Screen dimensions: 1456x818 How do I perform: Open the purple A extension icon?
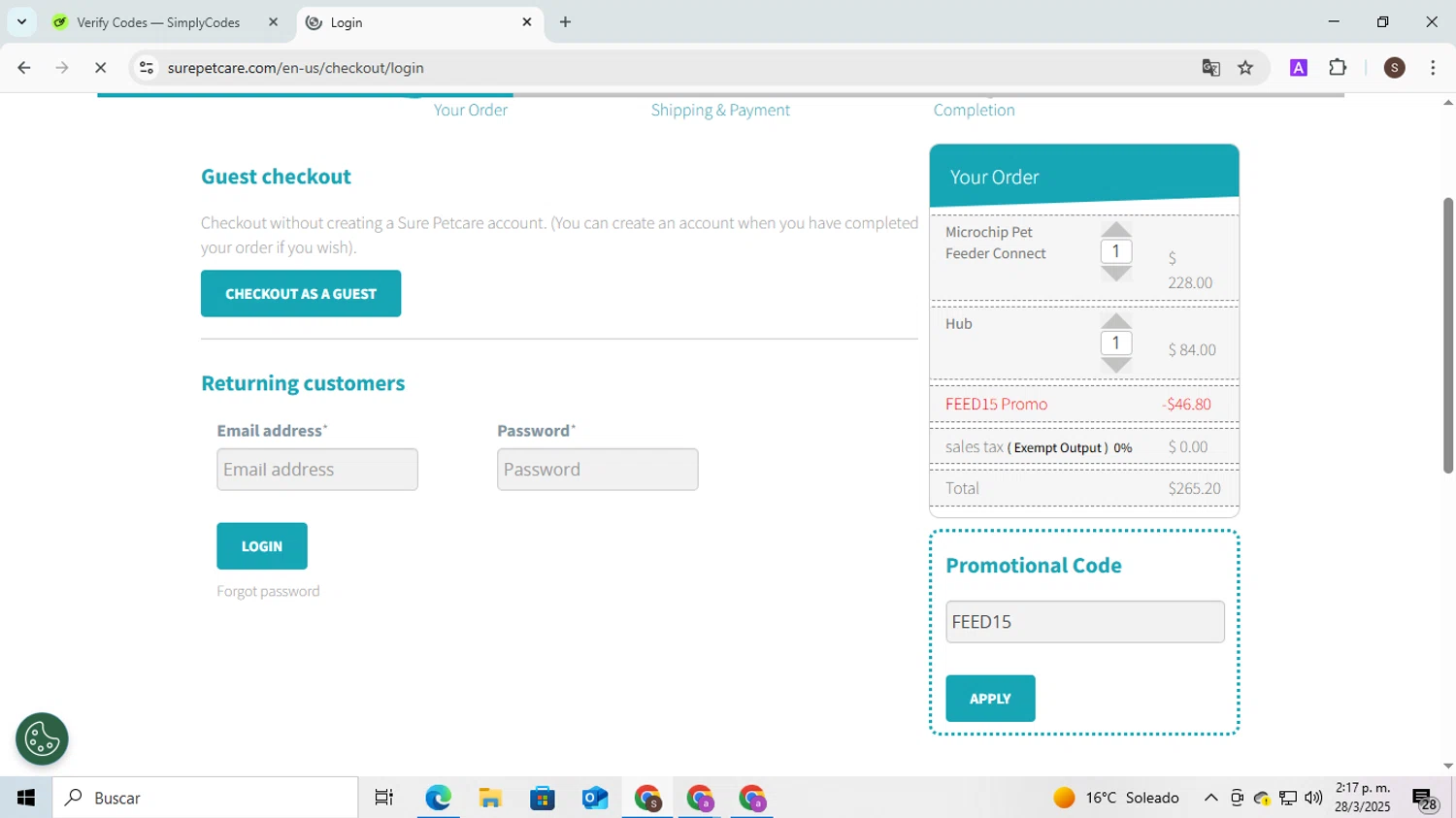tap(1298, 68)
